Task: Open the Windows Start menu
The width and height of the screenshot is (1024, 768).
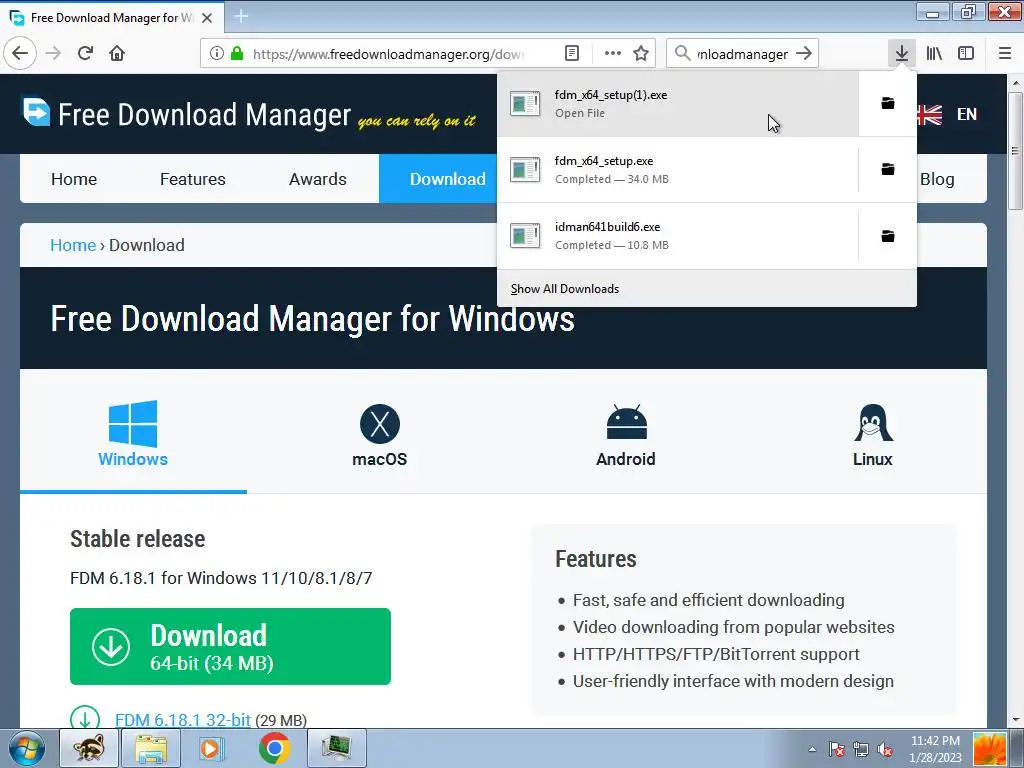Action: pyautogui.click(x=26, y=748)
